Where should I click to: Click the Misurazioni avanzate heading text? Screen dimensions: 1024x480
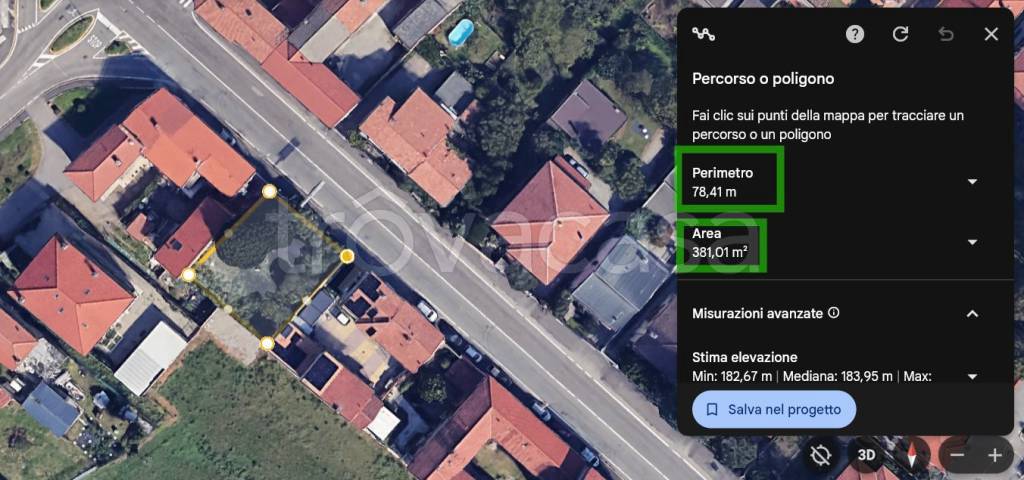(x=758, y=313)
